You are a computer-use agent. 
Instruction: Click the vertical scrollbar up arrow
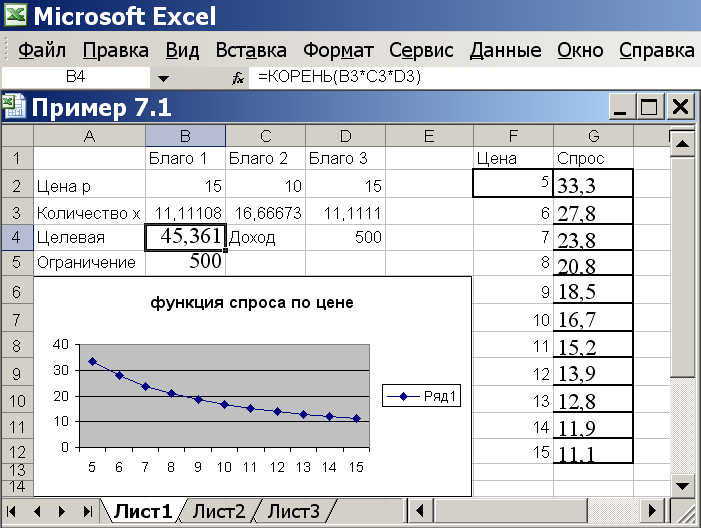(682, 144)
